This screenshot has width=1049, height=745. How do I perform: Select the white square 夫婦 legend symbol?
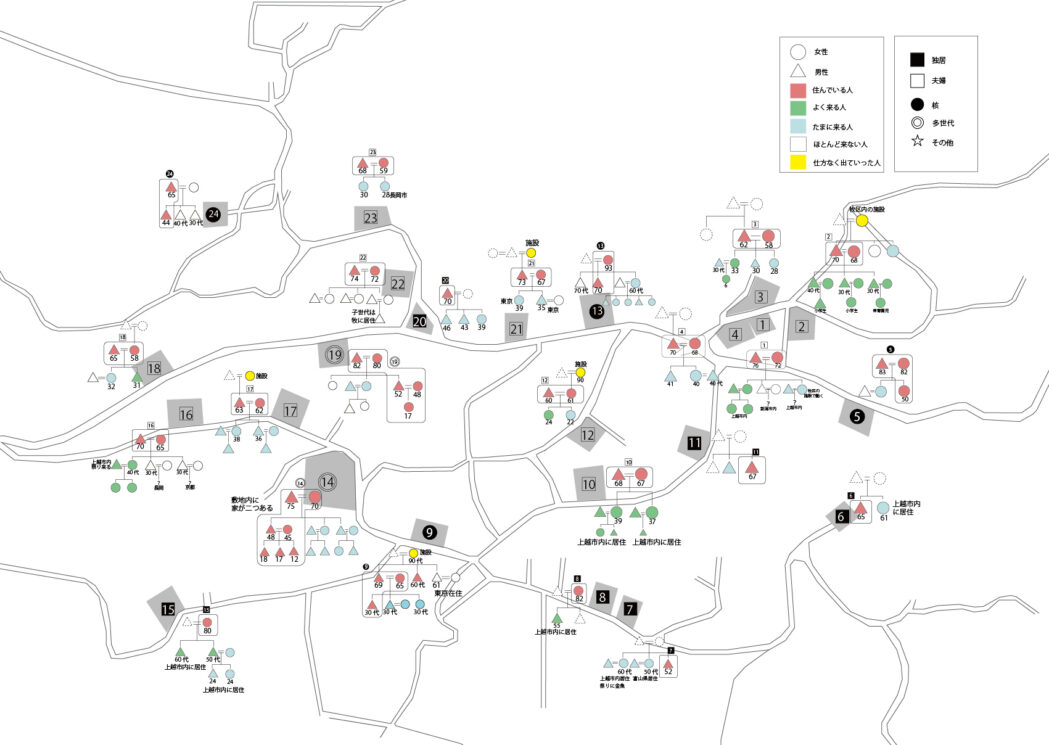point(916,82)
